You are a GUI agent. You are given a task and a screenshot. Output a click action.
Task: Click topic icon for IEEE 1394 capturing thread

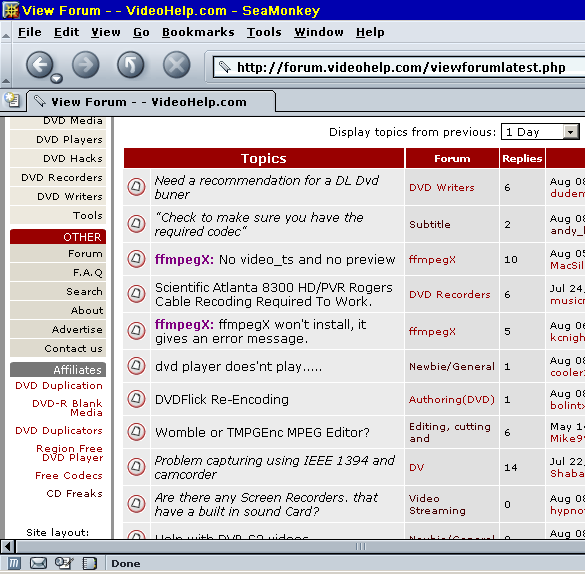coord(137,467)
